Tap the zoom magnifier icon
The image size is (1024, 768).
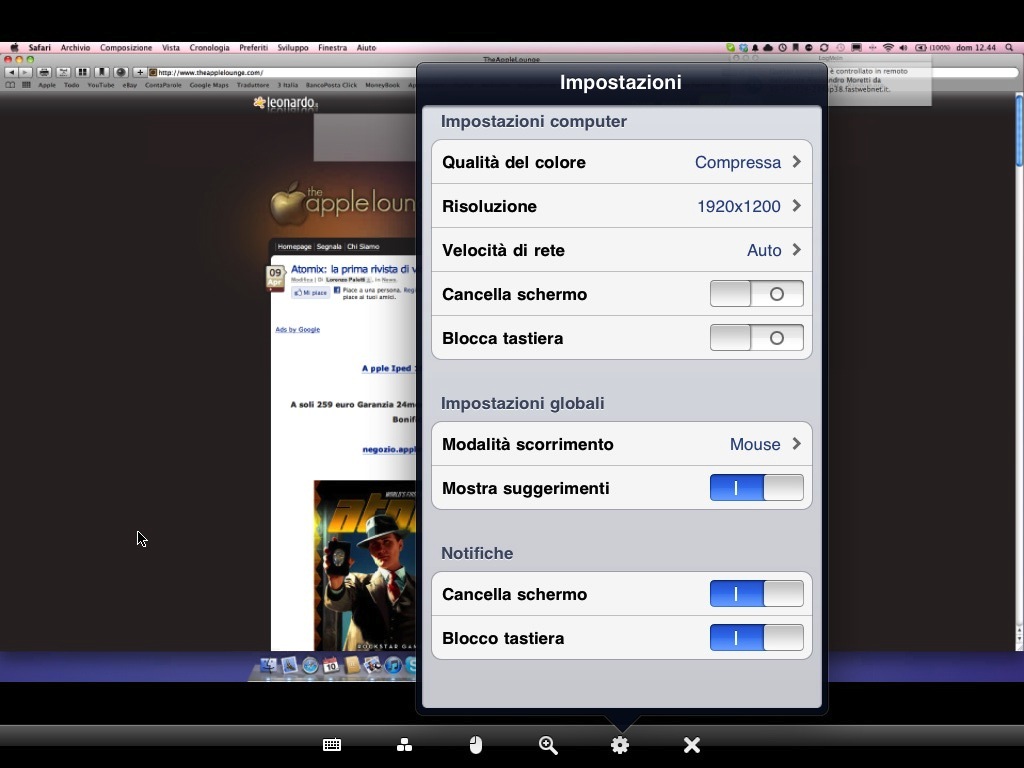pos(548,744)
